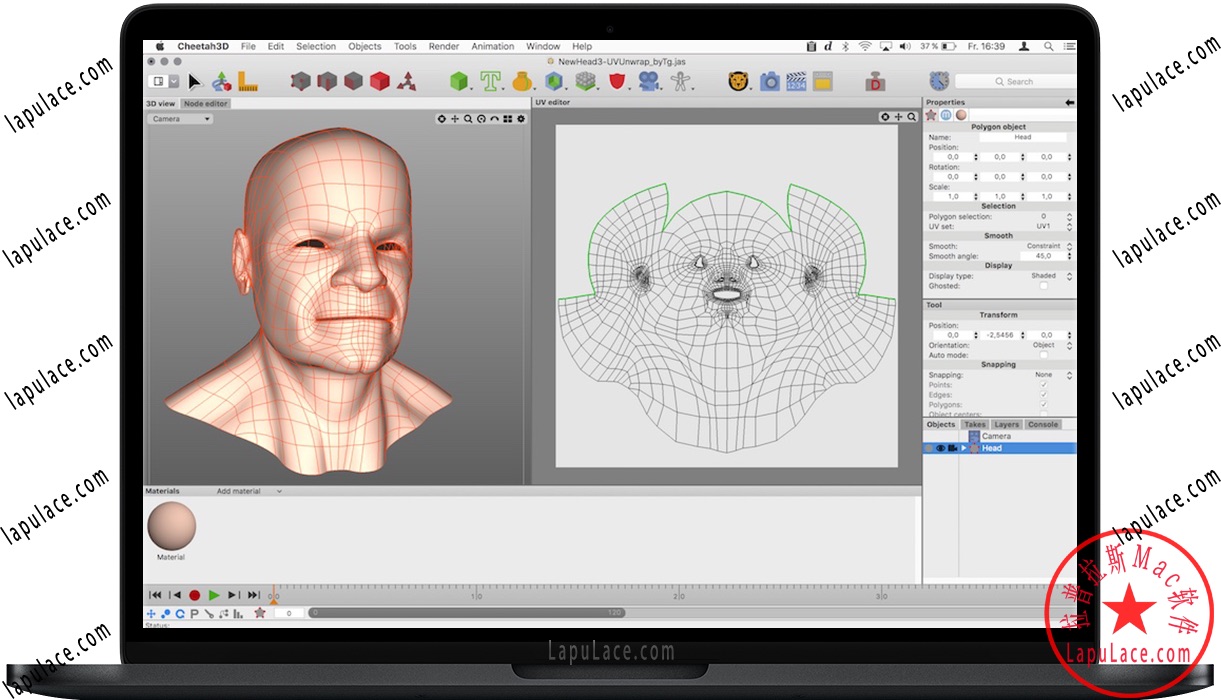The height and width of the screenshot is (700, 1221).
Task: Toggle visibility of the Head object
Action: (x=940, y=448)
